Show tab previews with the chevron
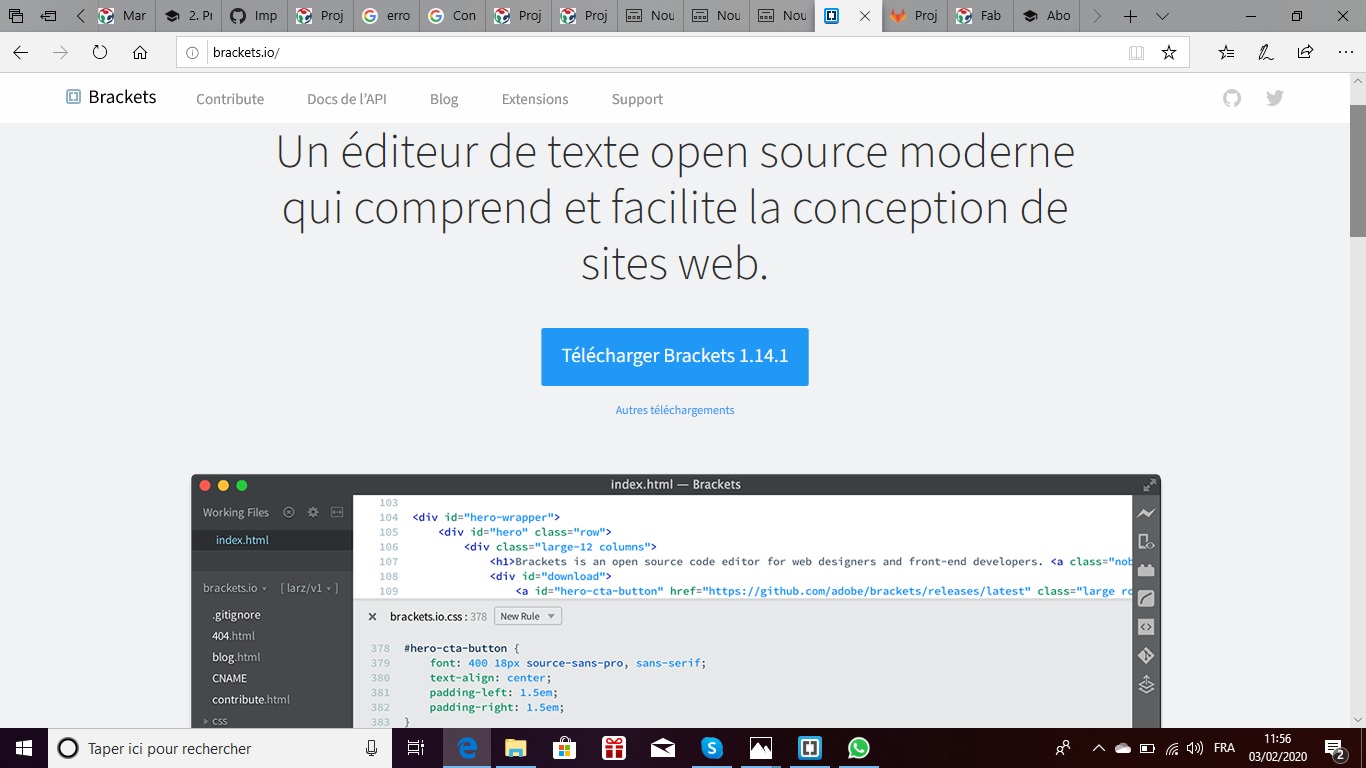The height and width of the screenshot is (768, 1366). (1162, 16)
